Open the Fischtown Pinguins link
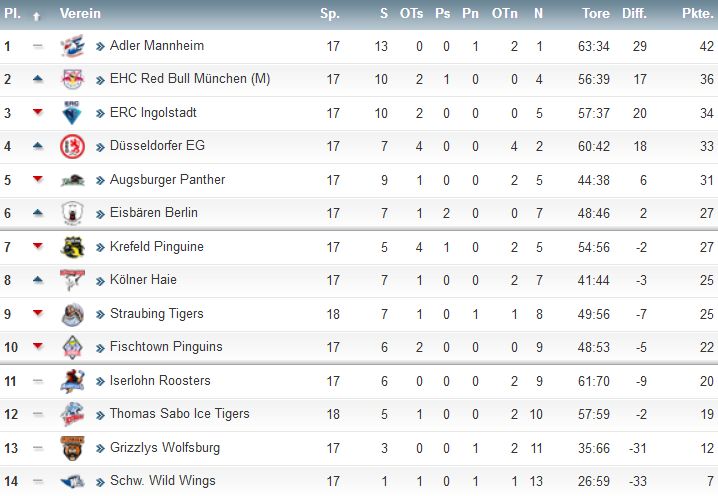718x496 pixels. (x=166, y=347)
